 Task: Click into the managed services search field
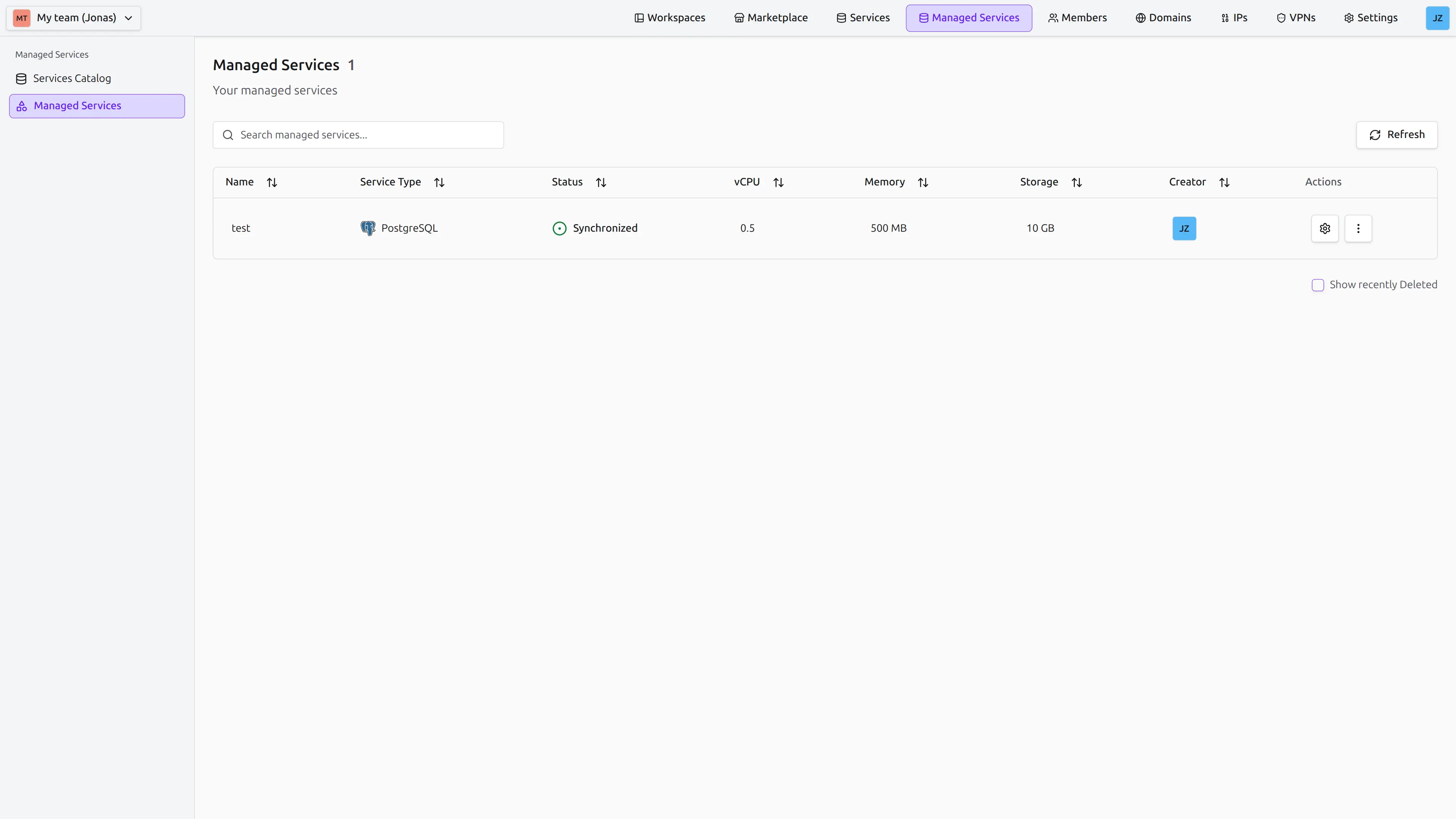358,135
